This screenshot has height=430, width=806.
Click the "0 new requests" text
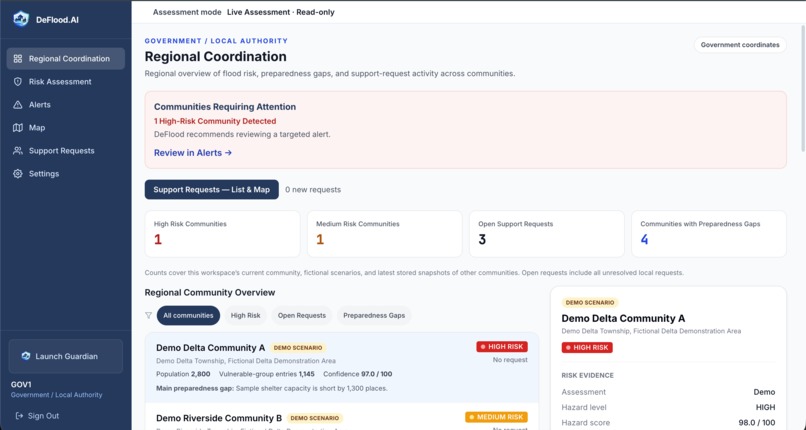[x=313, y=190]
